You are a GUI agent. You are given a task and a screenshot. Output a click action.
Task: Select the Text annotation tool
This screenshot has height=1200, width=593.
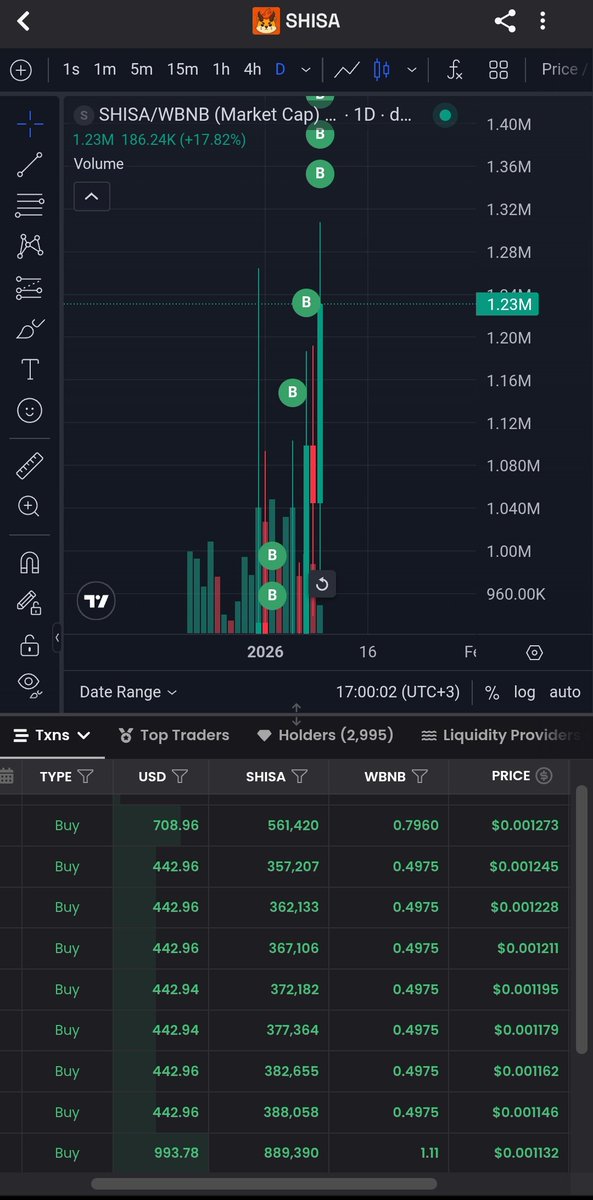(30, 369)
